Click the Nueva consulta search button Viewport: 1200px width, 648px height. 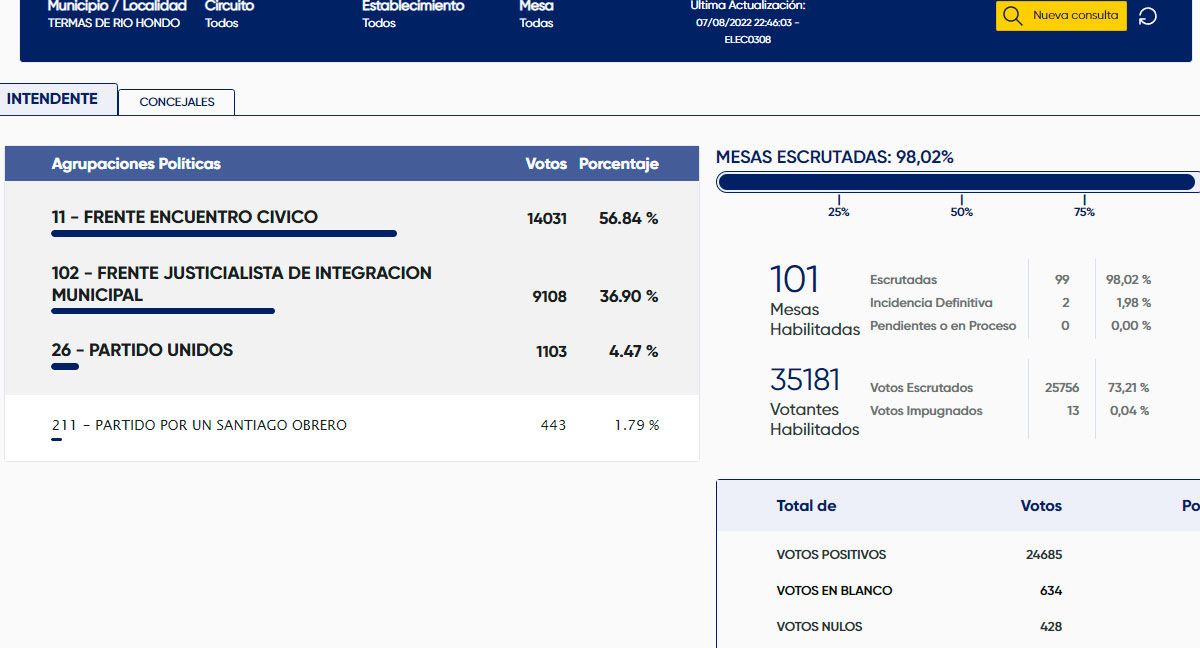click(x=1061, y=16)
